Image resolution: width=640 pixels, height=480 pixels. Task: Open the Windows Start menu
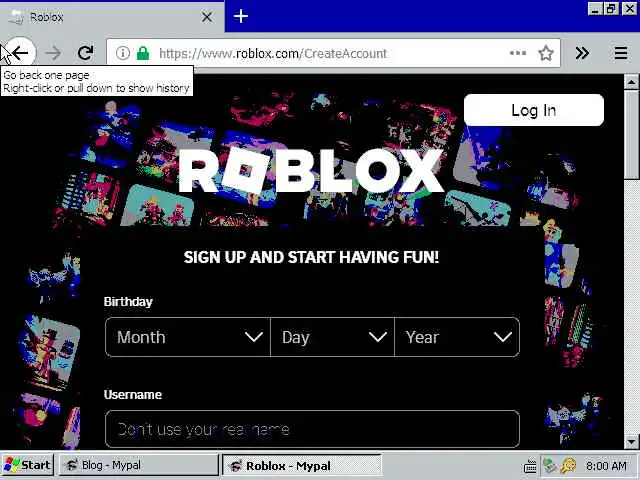coord(27,465)
